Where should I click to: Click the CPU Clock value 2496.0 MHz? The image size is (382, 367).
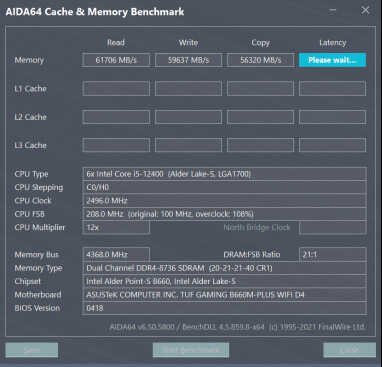coord(224,200)
